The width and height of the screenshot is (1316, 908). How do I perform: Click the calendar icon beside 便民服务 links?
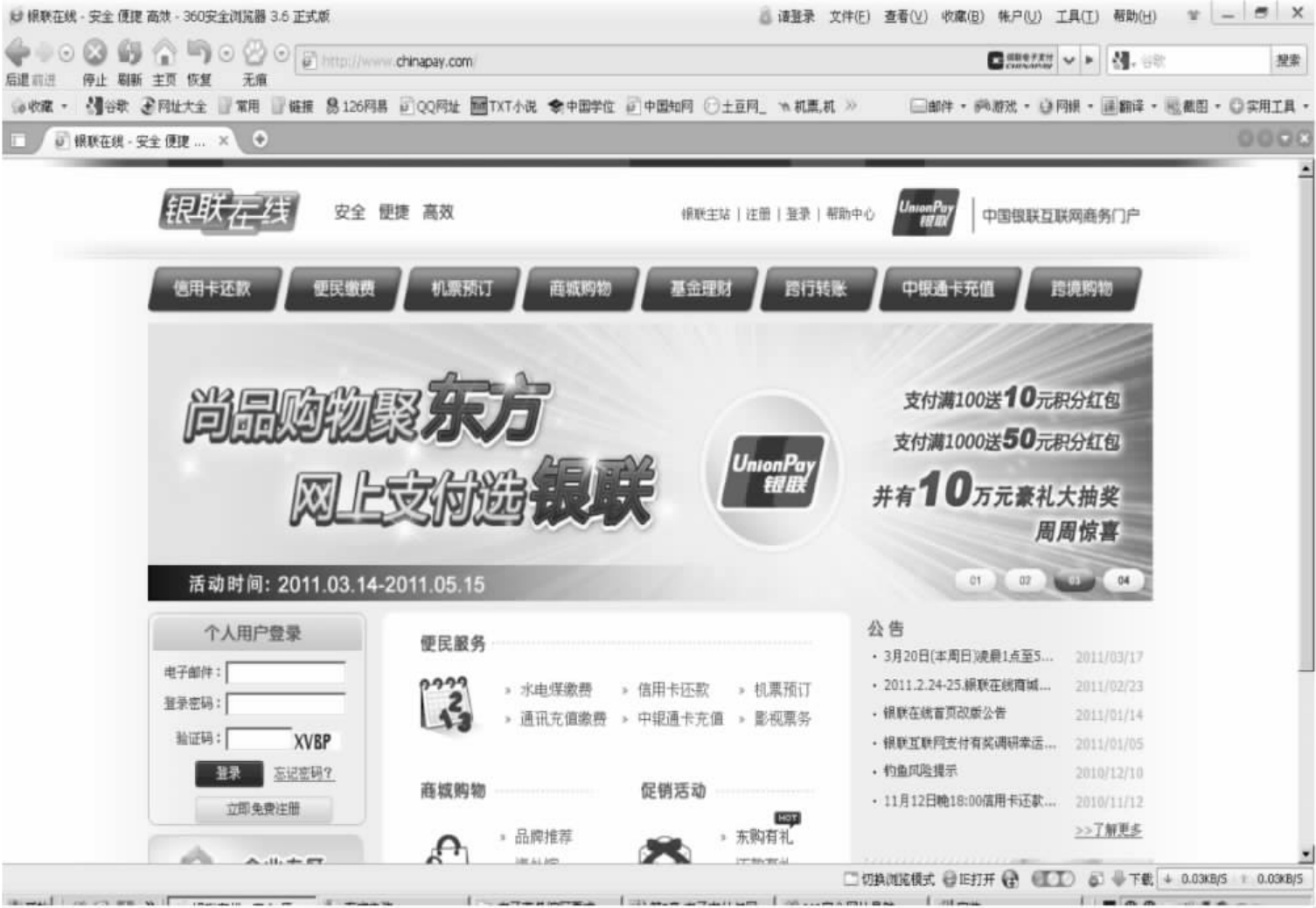[446, 704]
